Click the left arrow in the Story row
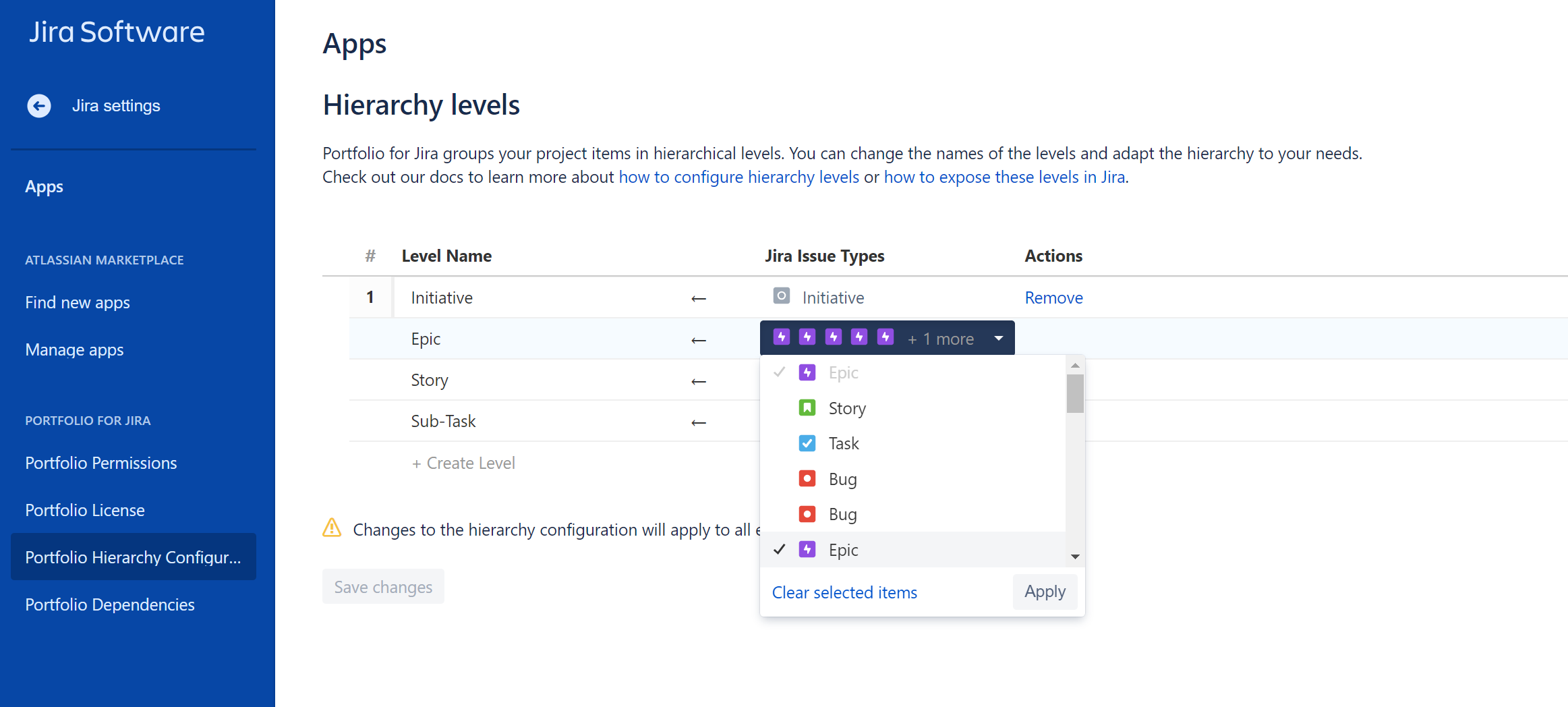 click(699, 382)
